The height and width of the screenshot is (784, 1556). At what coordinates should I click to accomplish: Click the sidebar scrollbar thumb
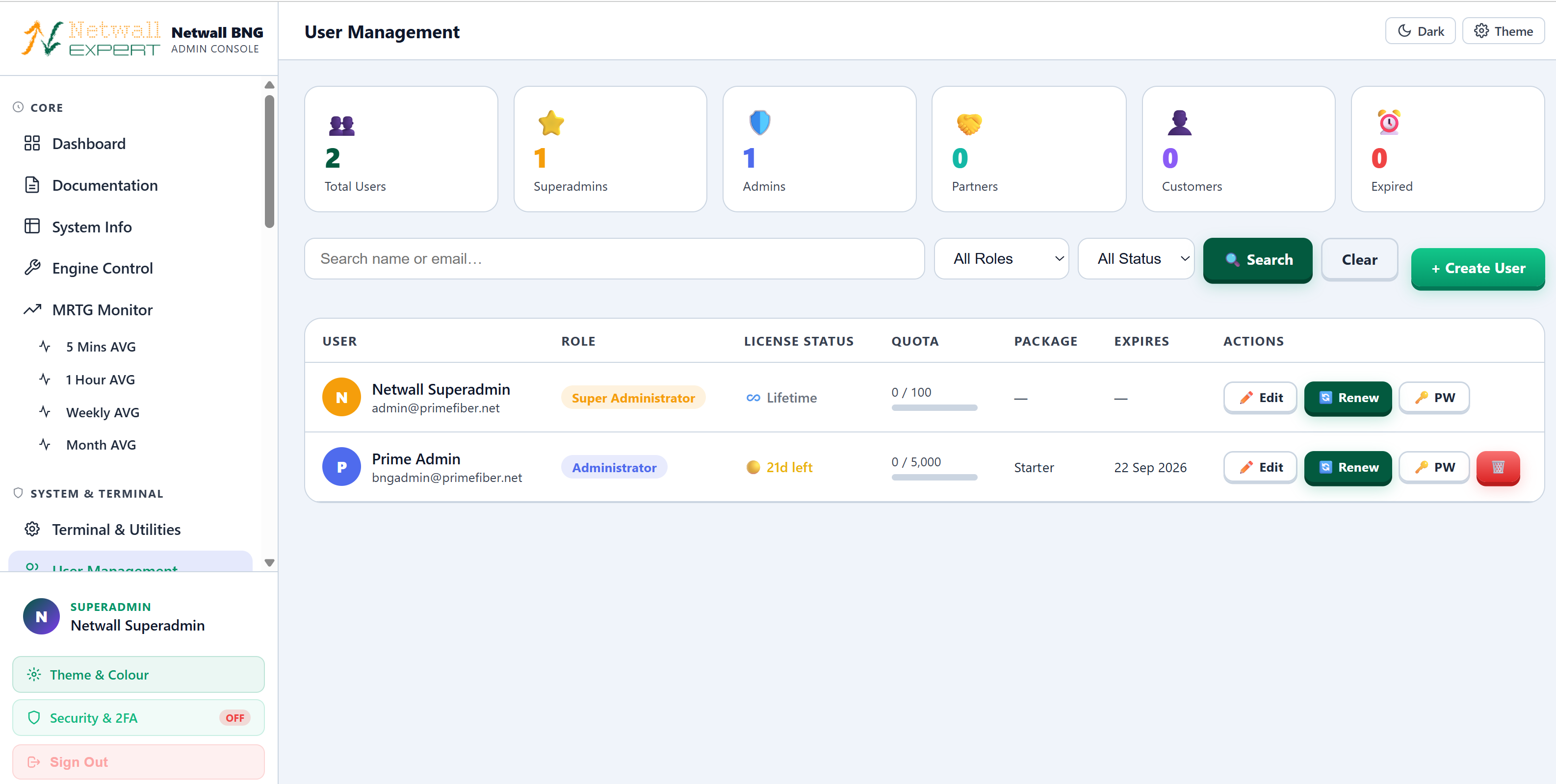[269, 161]
